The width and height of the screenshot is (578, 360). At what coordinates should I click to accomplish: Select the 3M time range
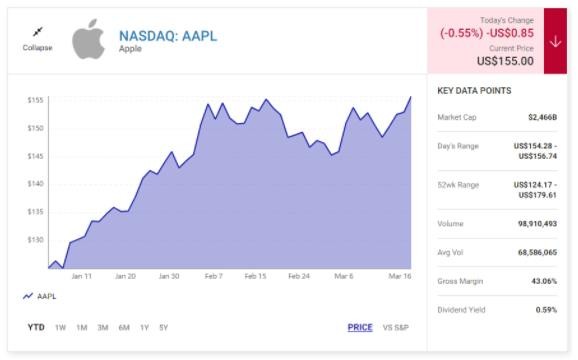tap(103, 327)
